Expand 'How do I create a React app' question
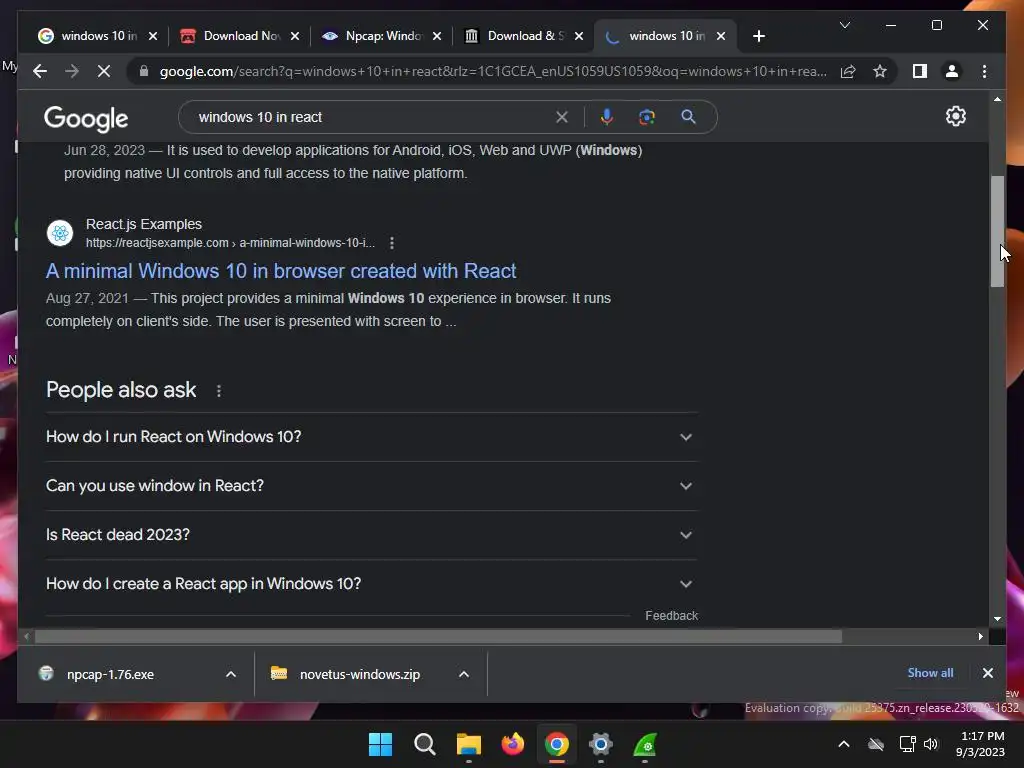Viewport: 1024px width, 768px height. pos(372,584)
